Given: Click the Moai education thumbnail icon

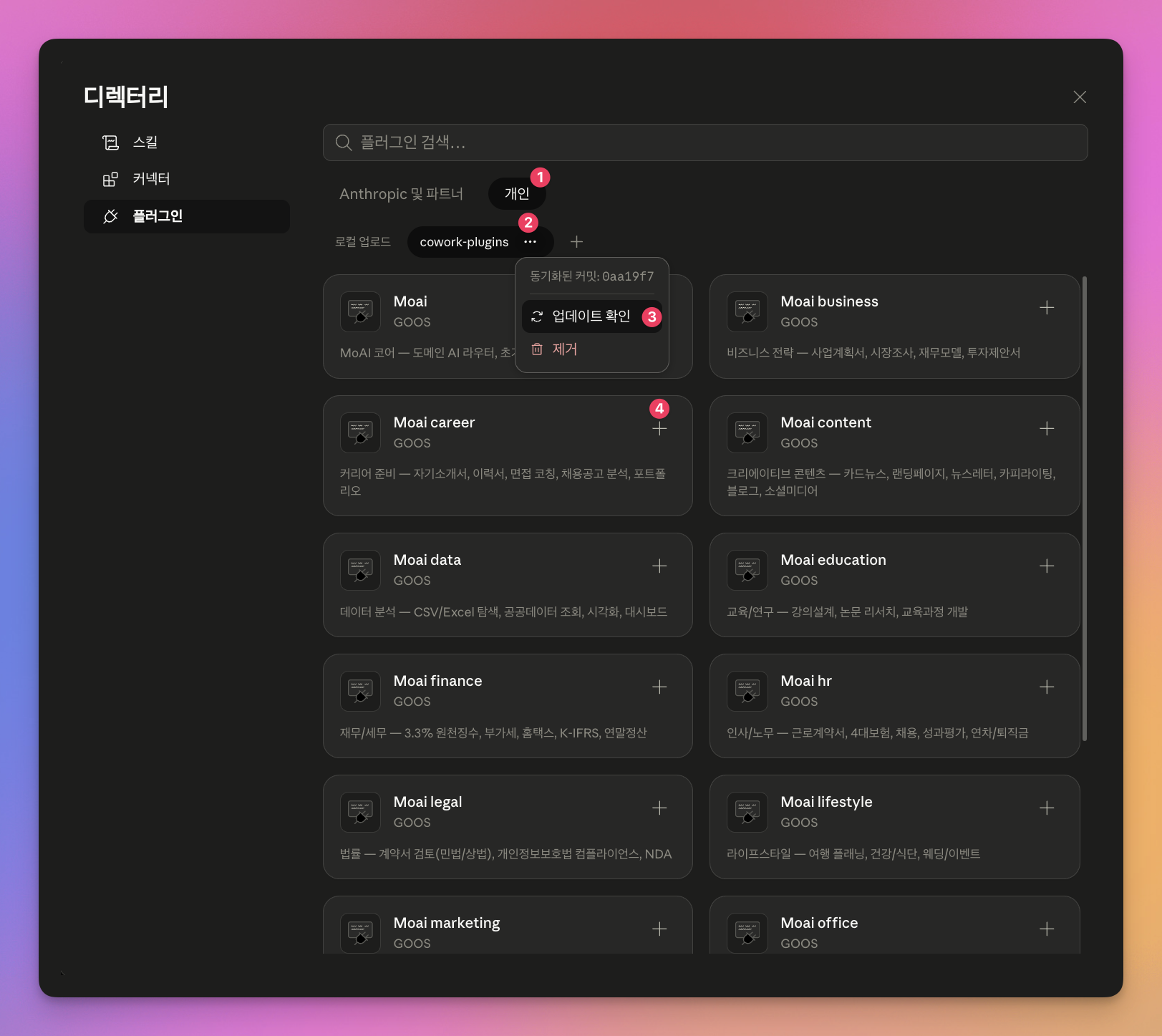Looking at the screenshot, I should click(x=747, y=570).
